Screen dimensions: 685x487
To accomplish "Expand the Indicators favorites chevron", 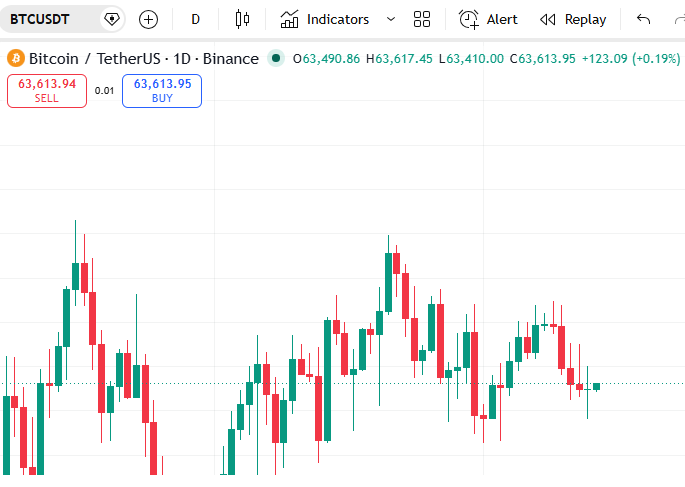I will click(391, 19).
